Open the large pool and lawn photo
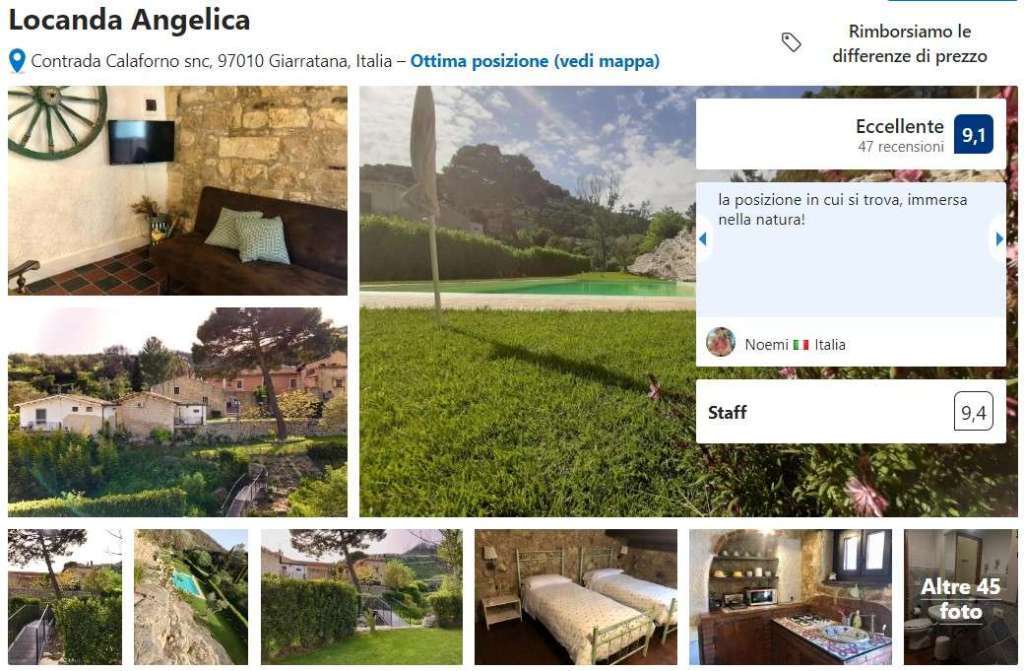Viewport: 1024px width, 671px height. tap(528, 301)
